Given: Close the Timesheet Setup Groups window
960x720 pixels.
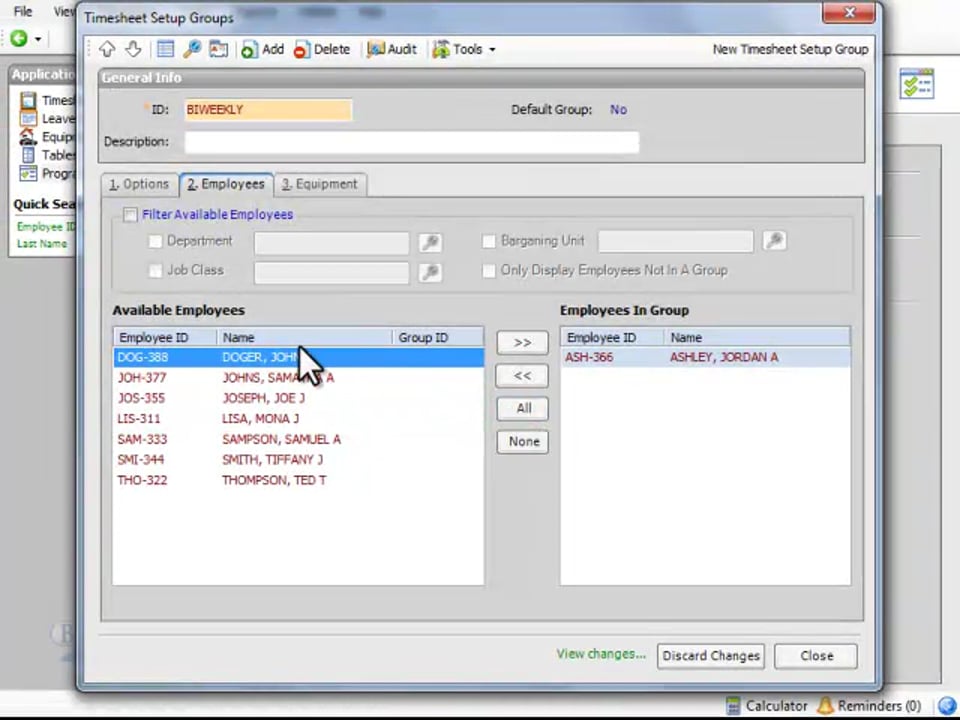Looking at the screenshot, I should [x=849, y=13].
